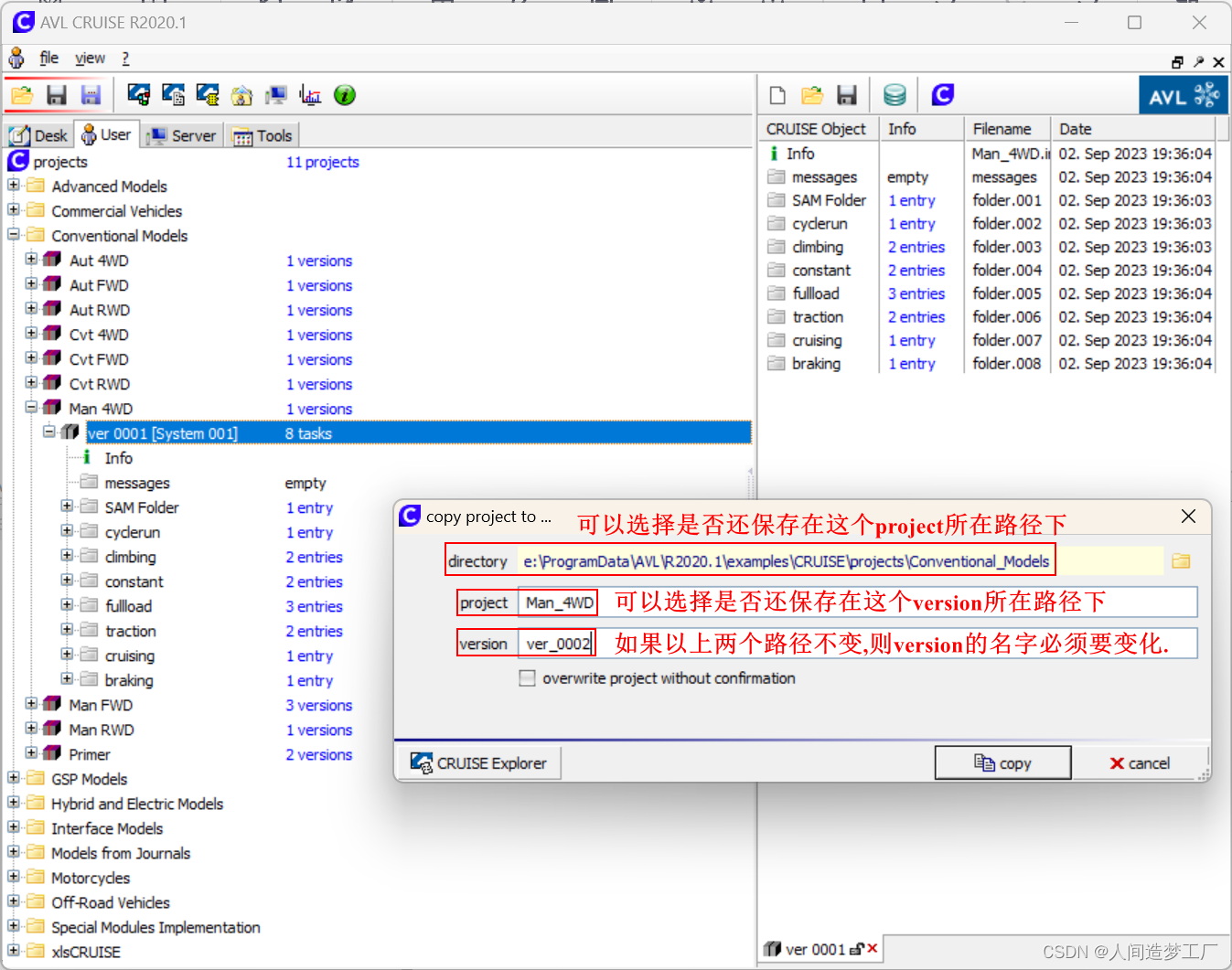The width and height of the screenshot is (1232, 970).
Task: Open the file menu
Action: (49, 59)
